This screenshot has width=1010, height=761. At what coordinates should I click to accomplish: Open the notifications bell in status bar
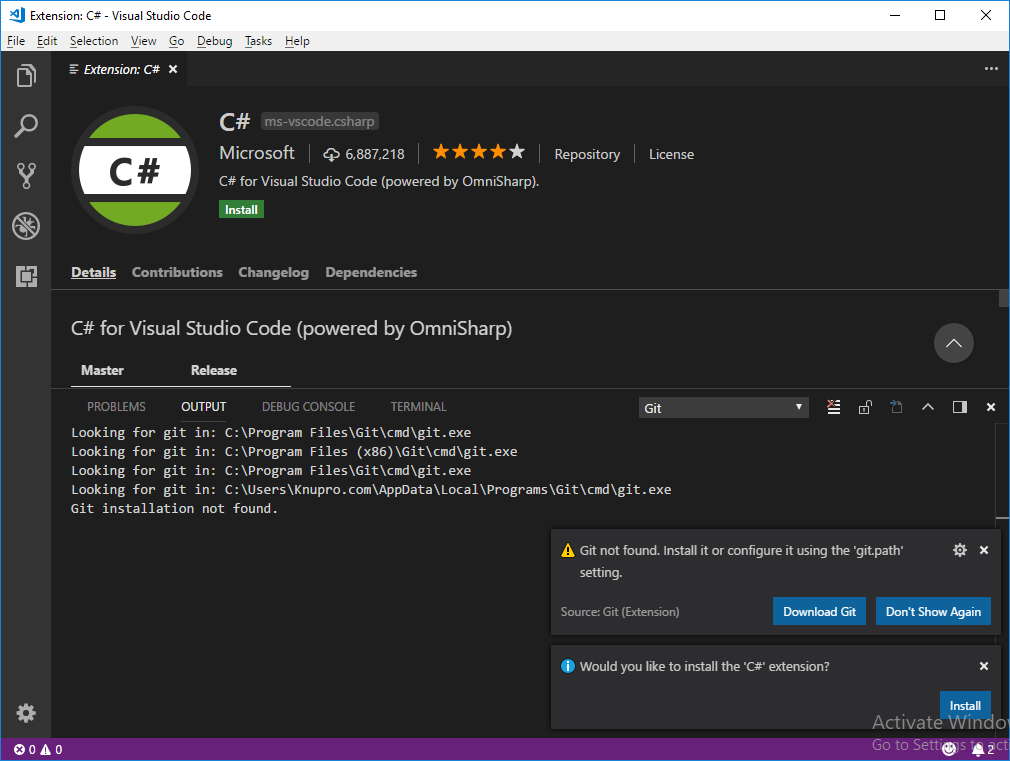tap(983, 749)
